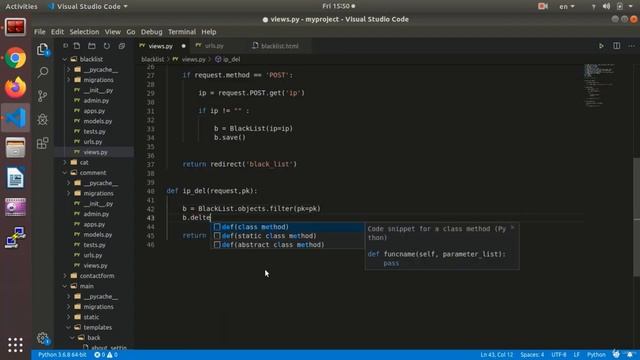Click Spaces: 4 indentation setting
The height and width of the screenshot is (360, 640).
click(532, 355)
